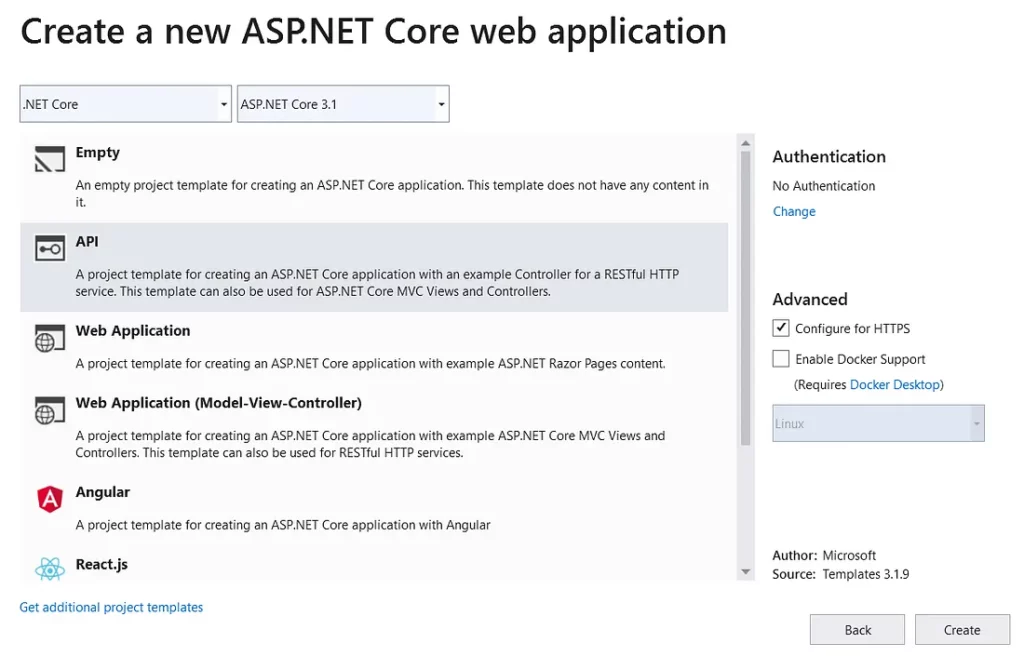Click the template list scrollbar thumb
The height and width of the screenshot is (656, 1024).
pos(745,299)
